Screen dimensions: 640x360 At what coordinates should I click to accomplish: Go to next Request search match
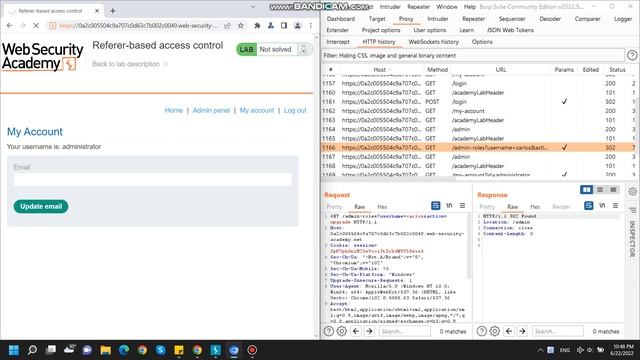click(369, 331)
